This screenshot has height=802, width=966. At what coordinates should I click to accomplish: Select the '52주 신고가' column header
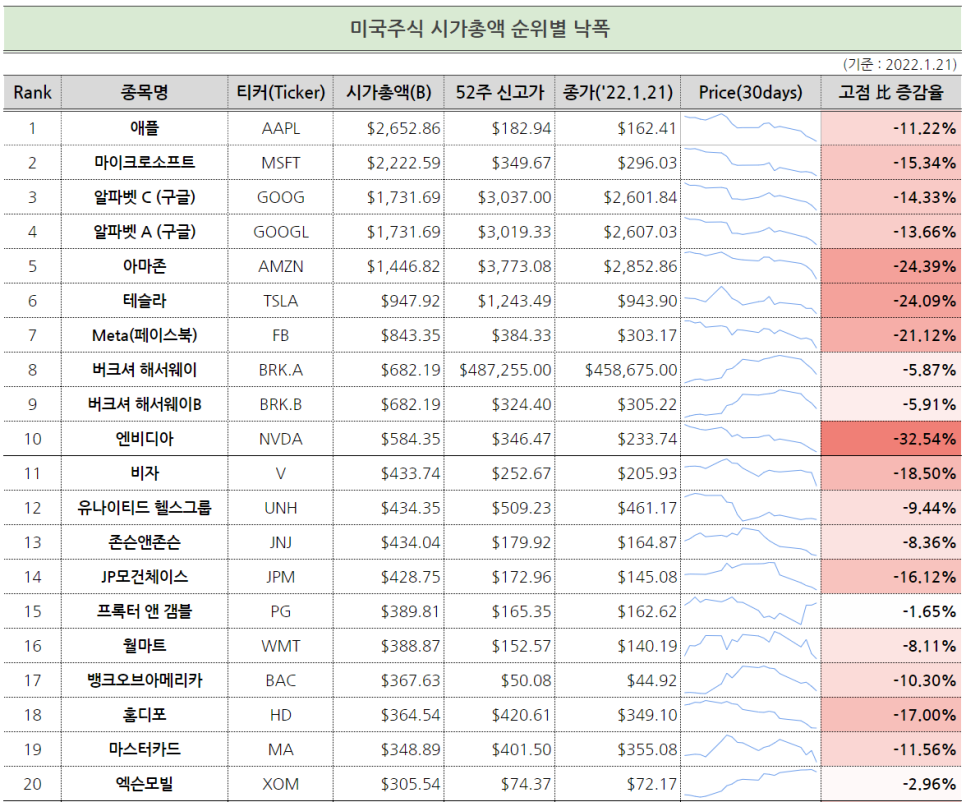point(500,92)
